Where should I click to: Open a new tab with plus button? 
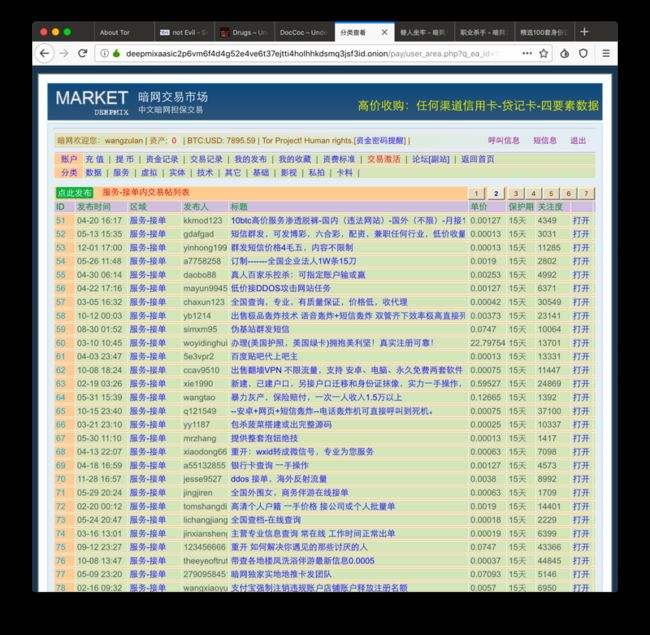tap(585, 32)
